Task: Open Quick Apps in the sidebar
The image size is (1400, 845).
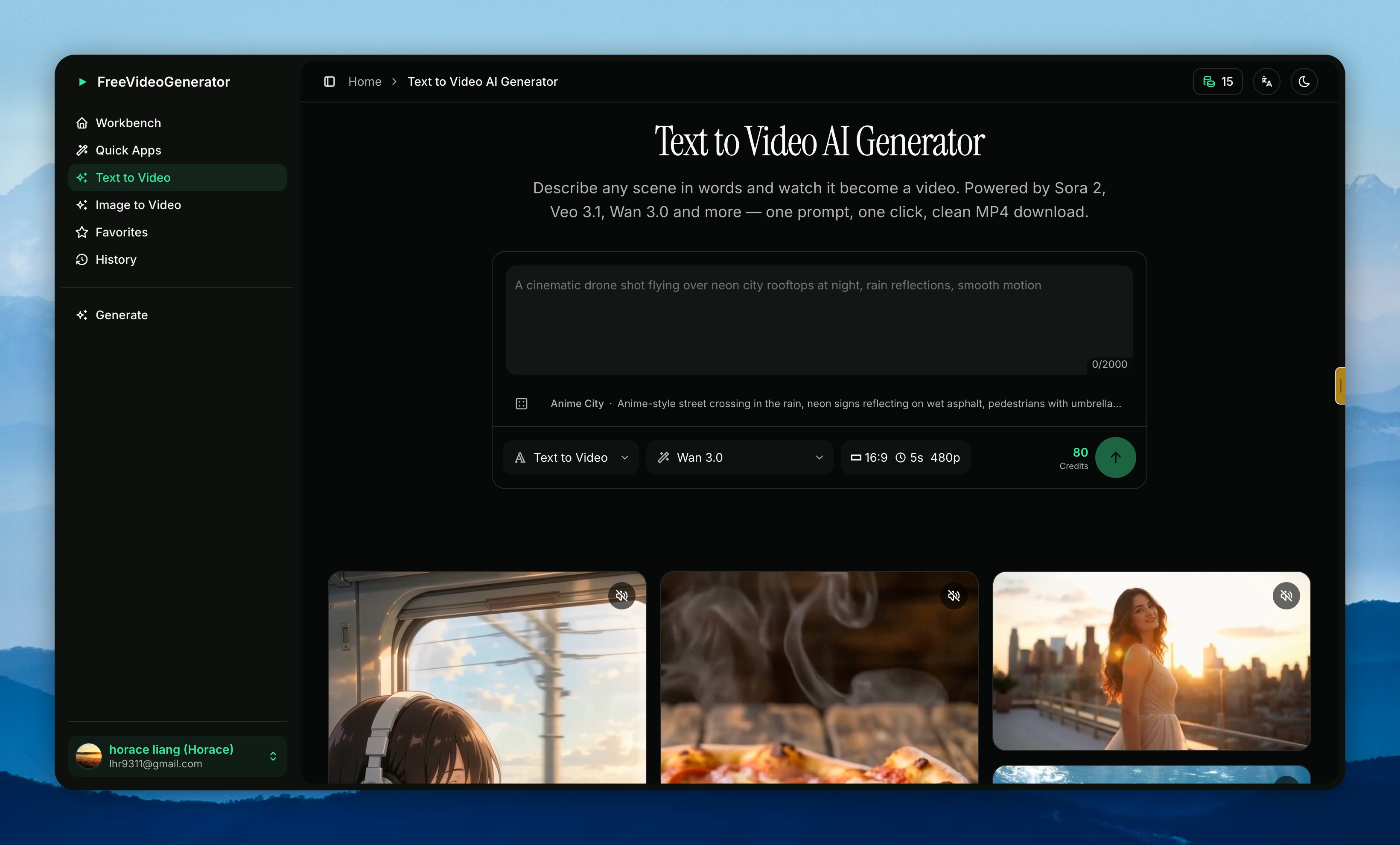Action: click(177, 150)
